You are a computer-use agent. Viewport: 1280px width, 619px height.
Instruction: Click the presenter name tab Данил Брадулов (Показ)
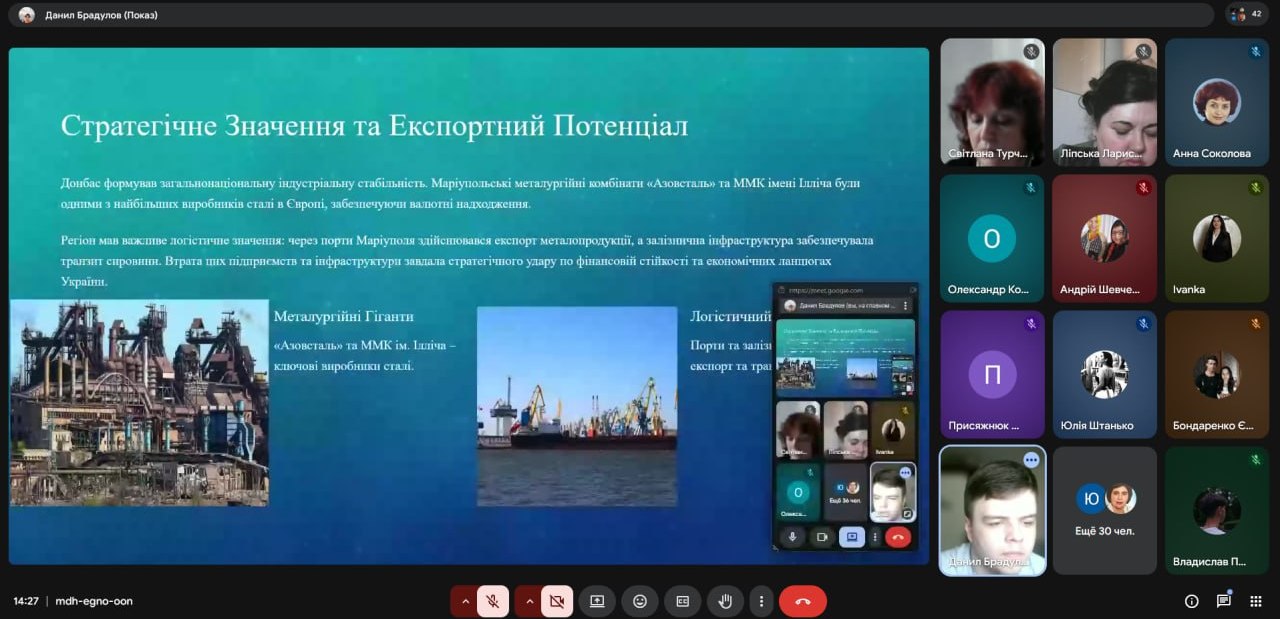[x=101, y=15]
